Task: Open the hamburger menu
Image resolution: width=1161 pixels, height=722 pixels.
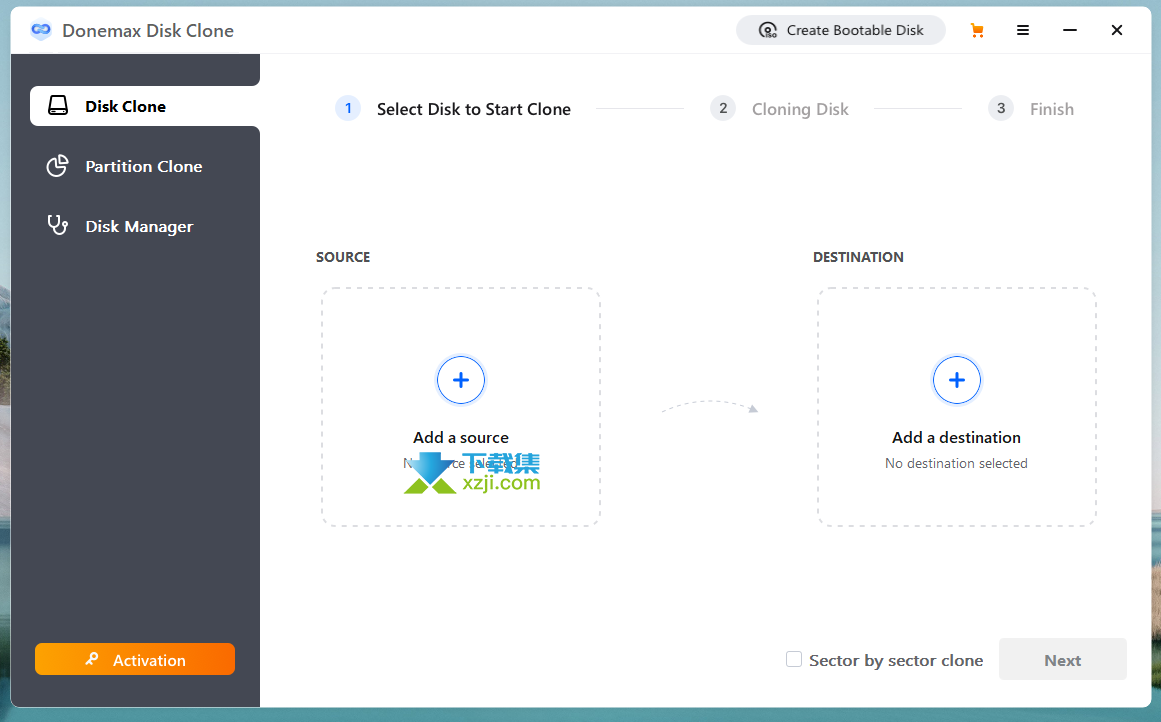Action: click(x=1023, y=30)
